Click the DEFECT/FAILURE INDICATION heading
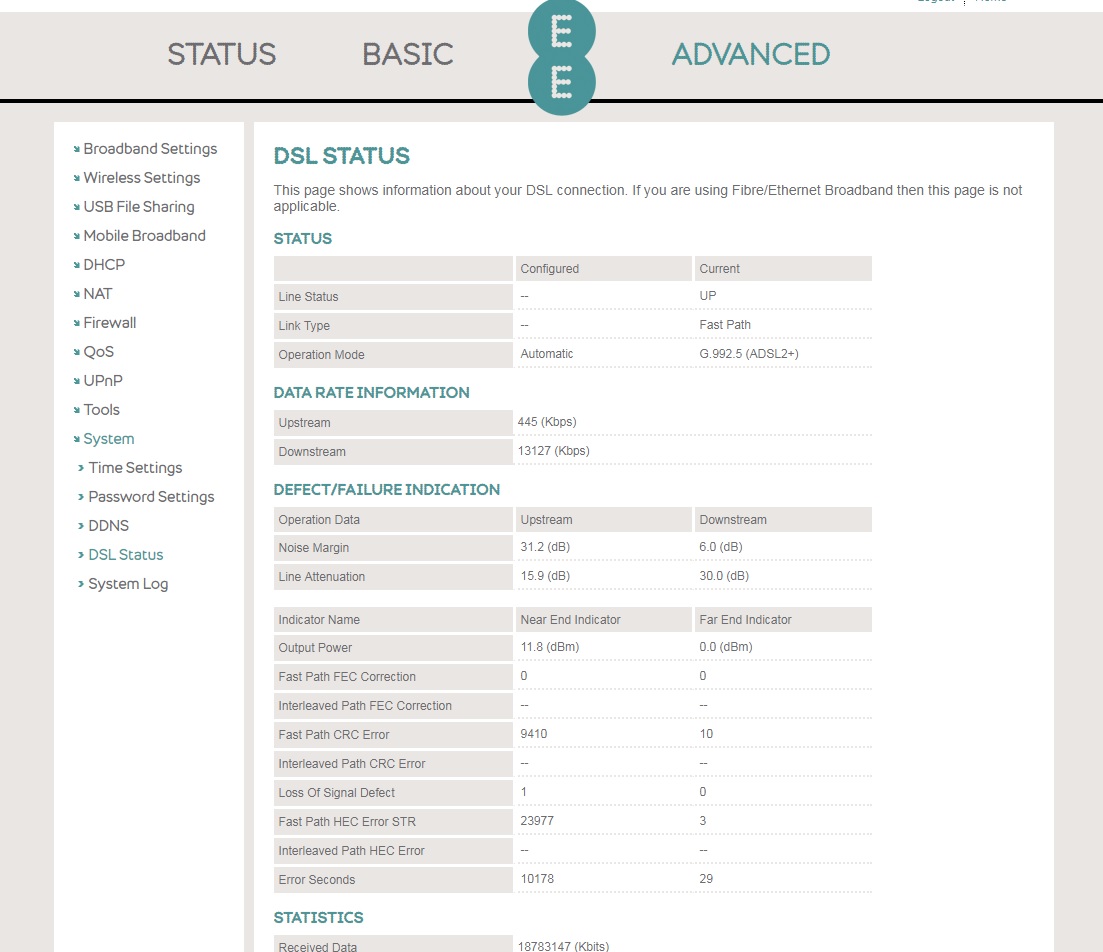This screenshot has width=1103, height=952. point(386,490)
